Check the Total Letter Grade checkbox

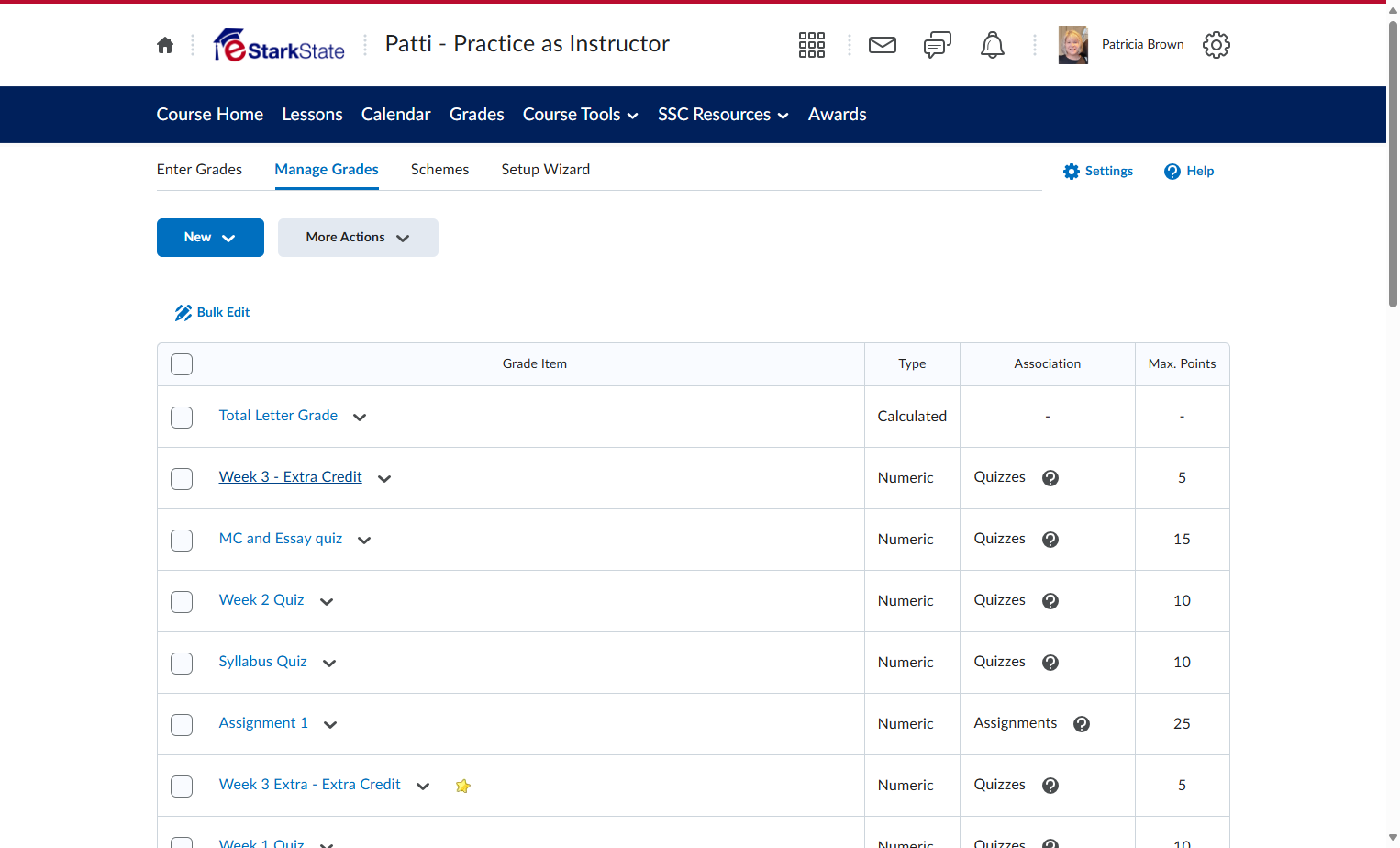pos(182,418)
